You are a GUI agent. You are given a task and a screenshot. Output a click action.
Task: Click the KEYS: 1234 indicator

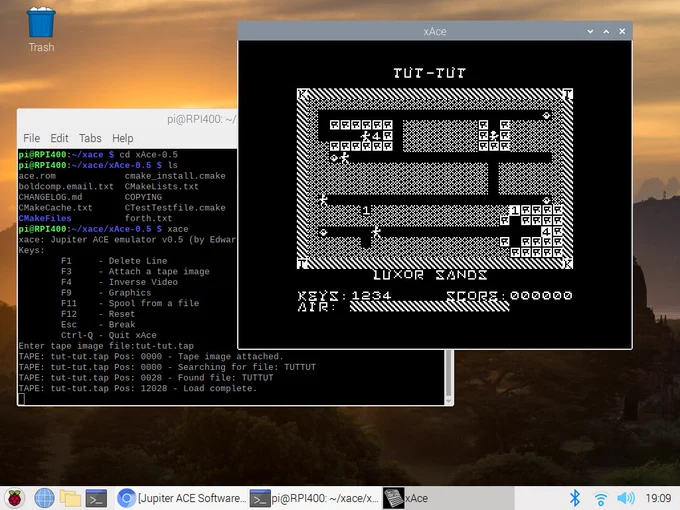[x=344, y=296]
